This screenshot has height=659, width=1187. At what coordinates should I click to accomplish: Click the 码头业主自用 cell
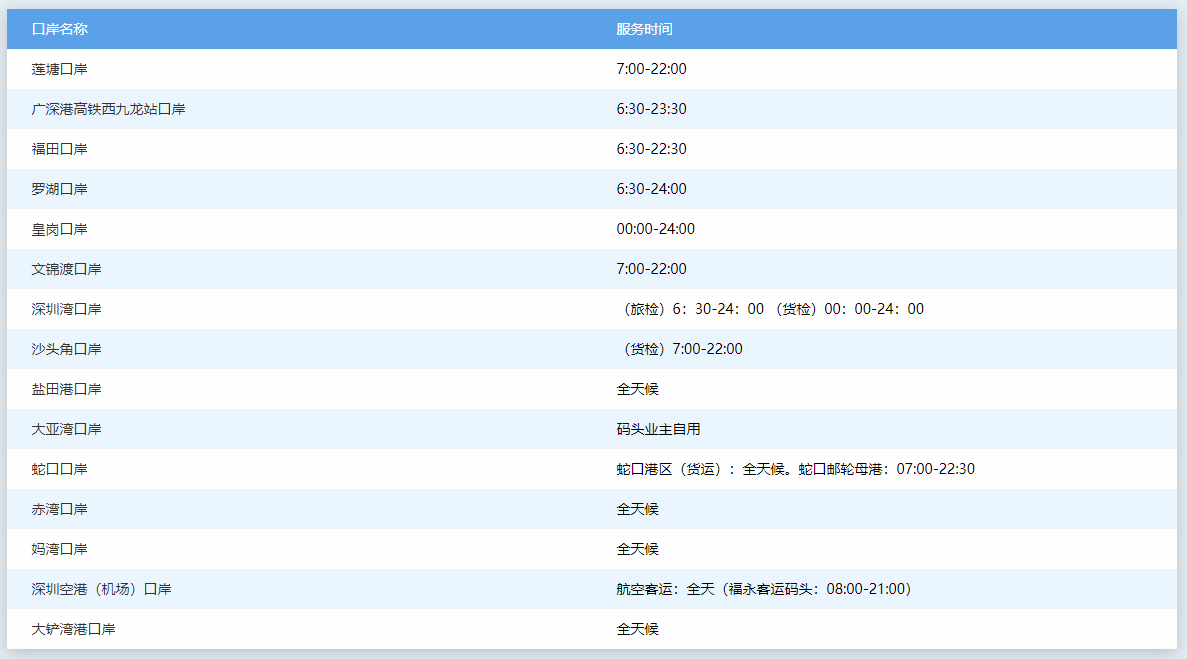point(655,428)
